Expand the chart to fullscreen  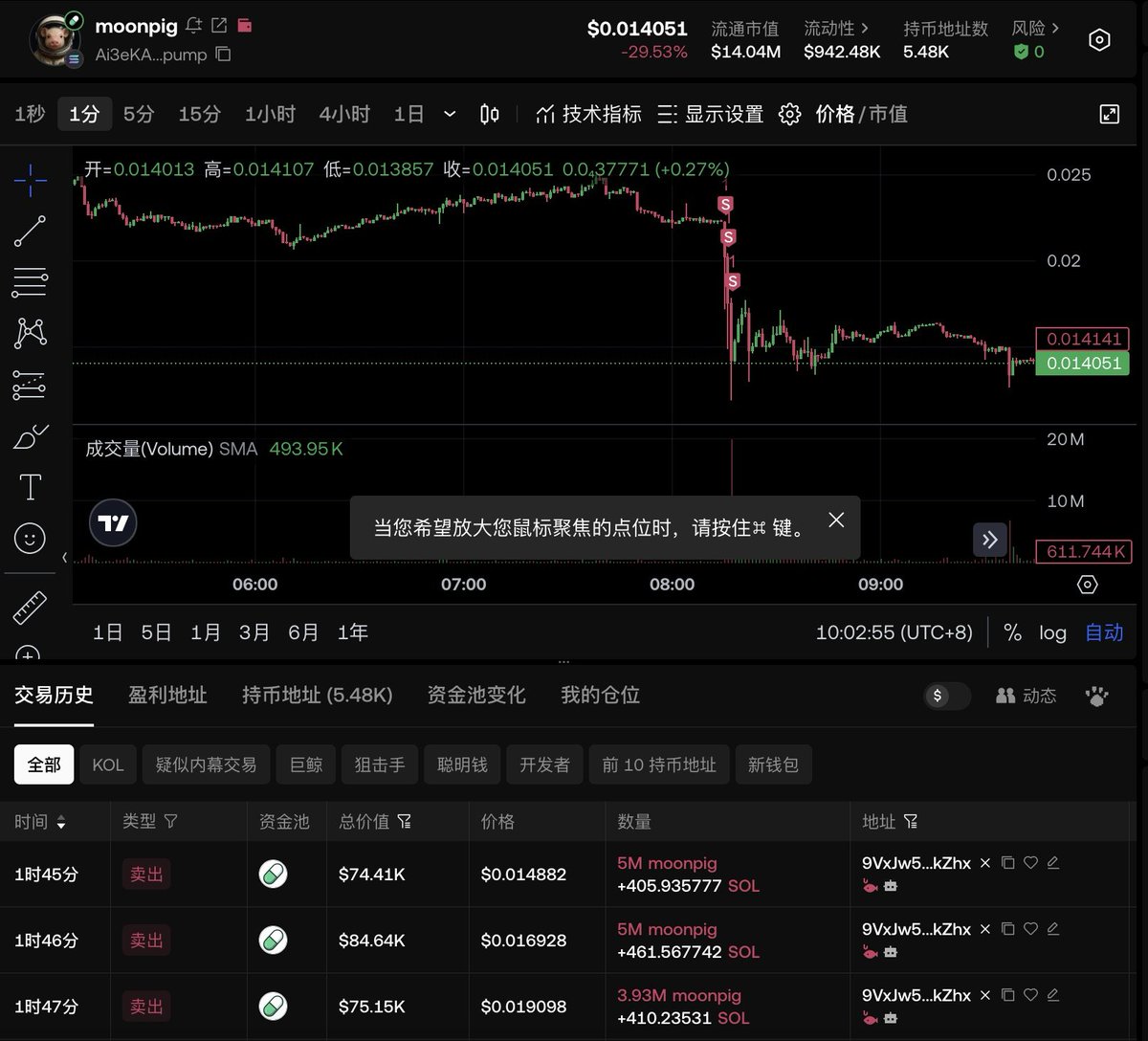coord(1109,114)
